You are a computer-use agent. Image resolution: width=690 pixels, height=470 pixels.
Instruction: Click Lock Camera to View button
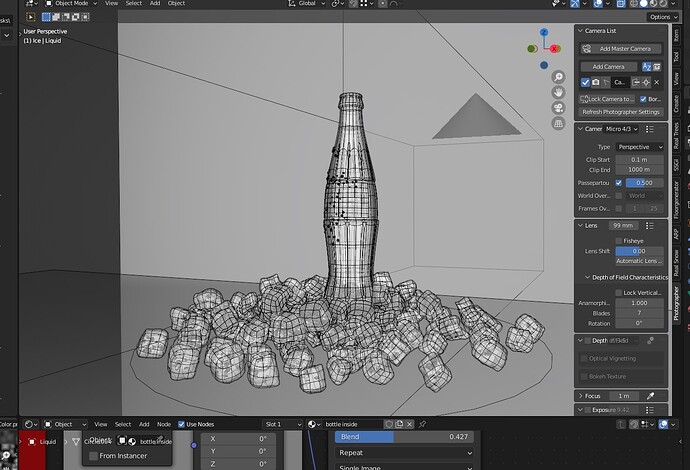click(x=607, y=99)
